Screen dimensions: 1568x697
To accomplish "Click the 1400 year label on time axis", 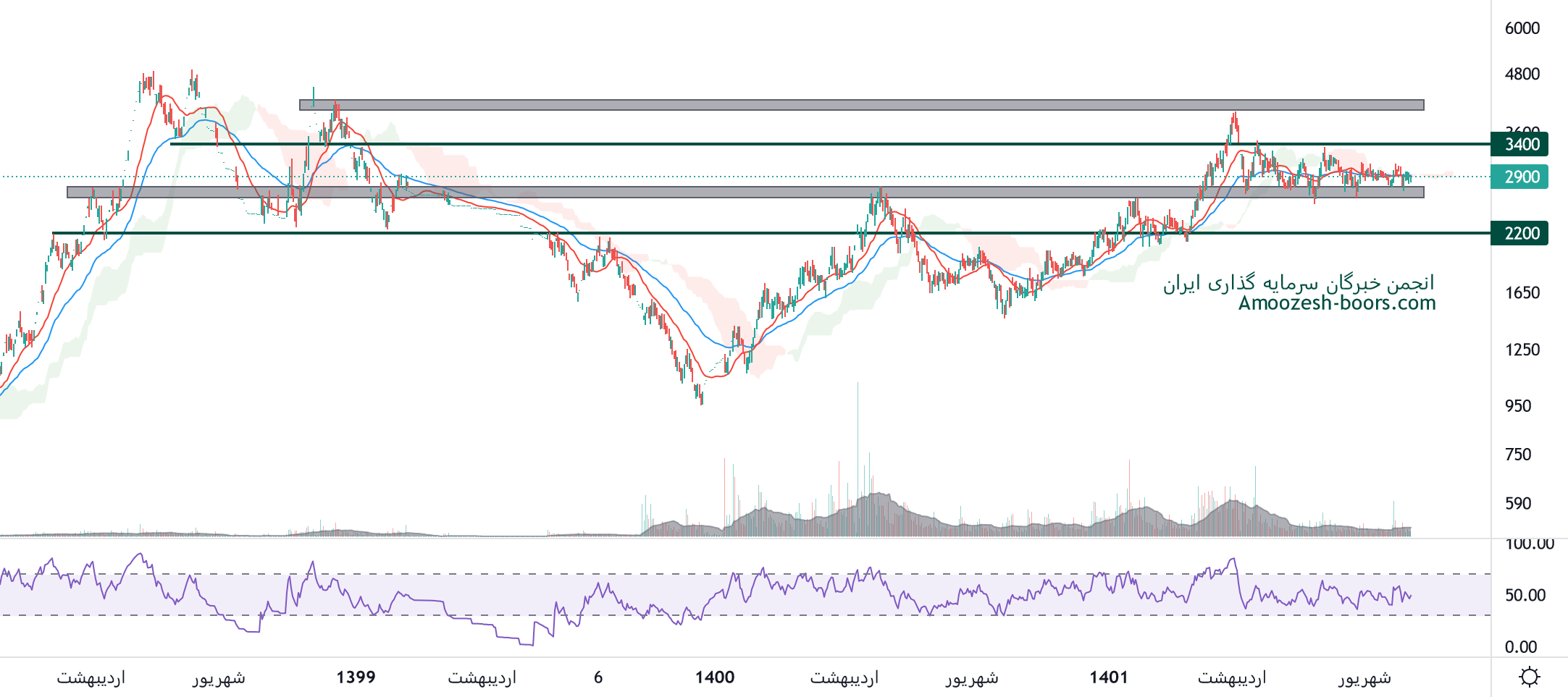I will point(715,677).
